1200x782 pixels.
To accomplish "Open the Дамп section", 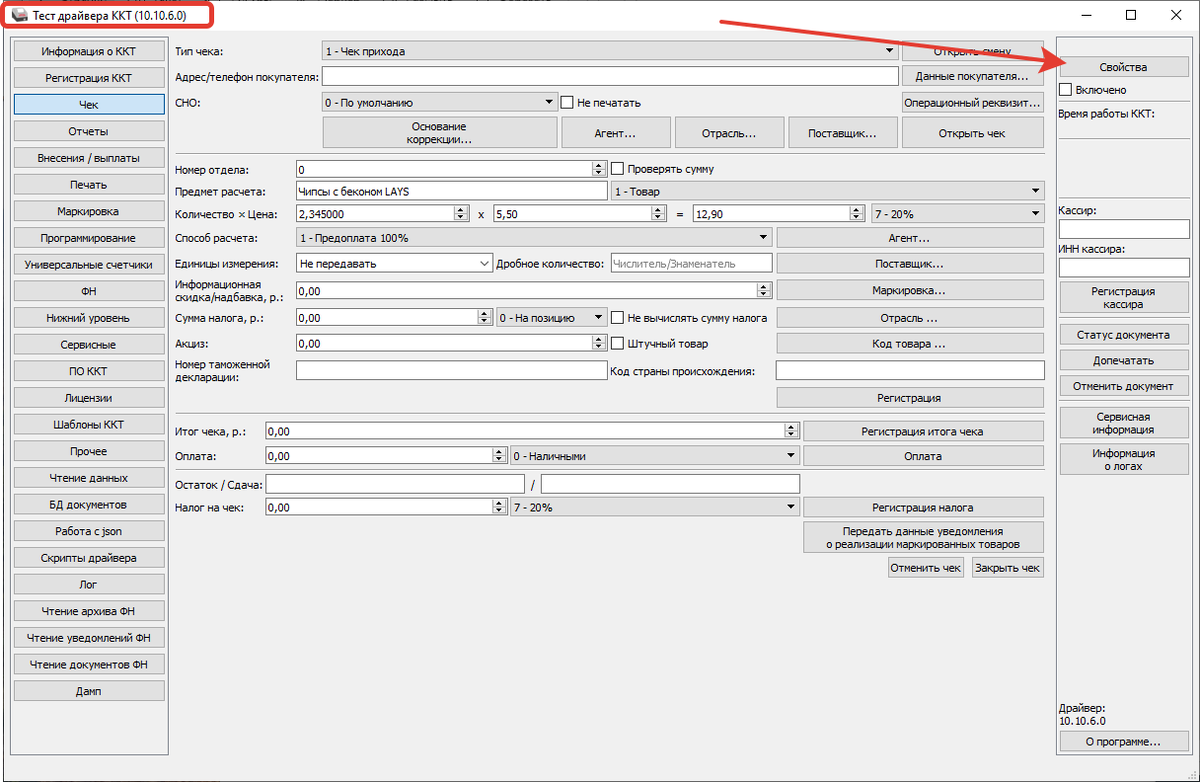I will pyautogui.click(x=89, y=691).
